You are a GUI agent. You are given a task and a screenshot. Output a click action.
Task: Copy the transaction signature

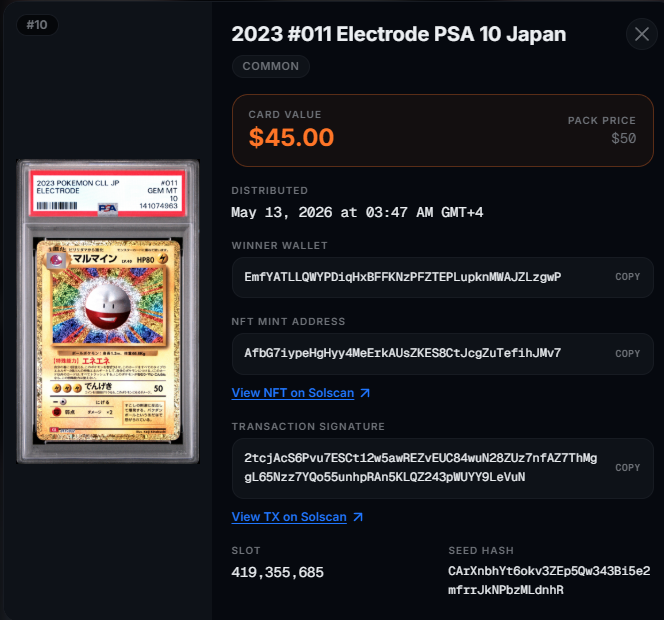pos(627,468)
